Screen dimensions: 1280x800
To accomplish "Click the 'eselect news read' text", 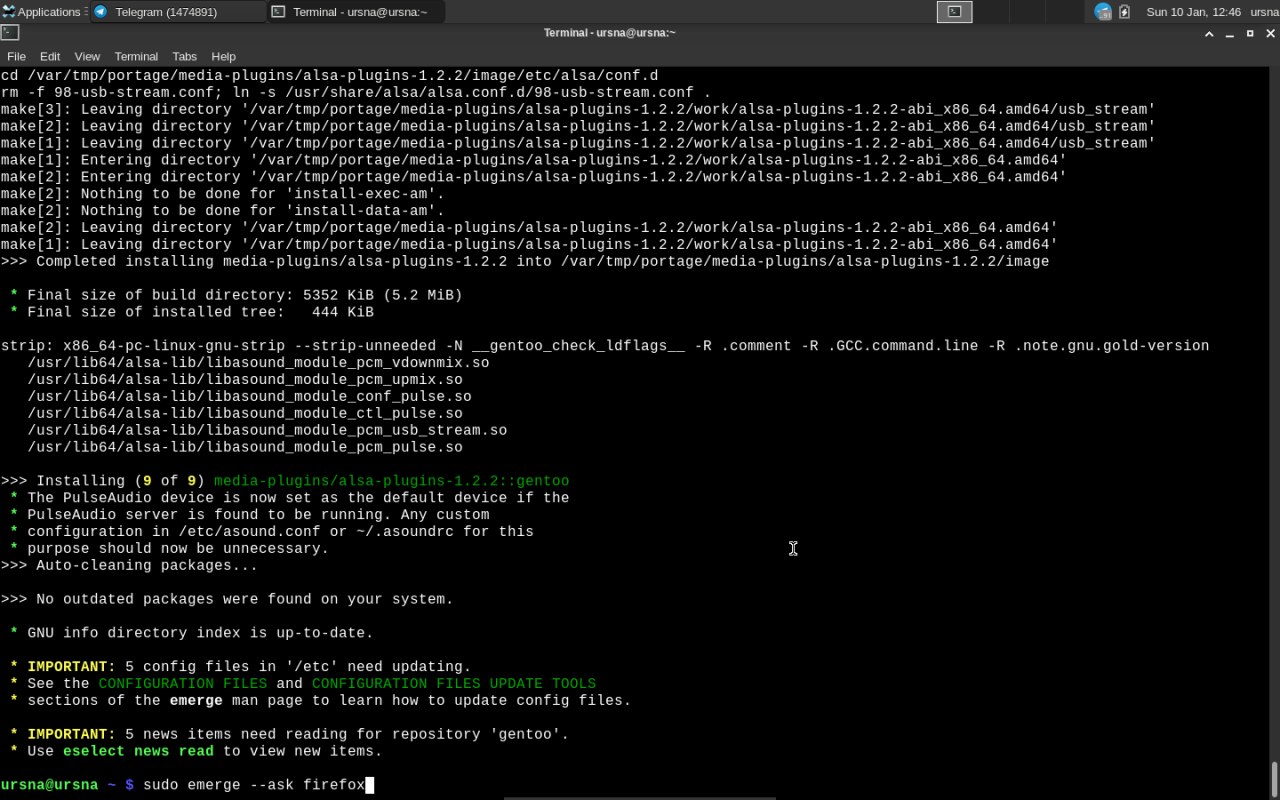I will [138, 751].
